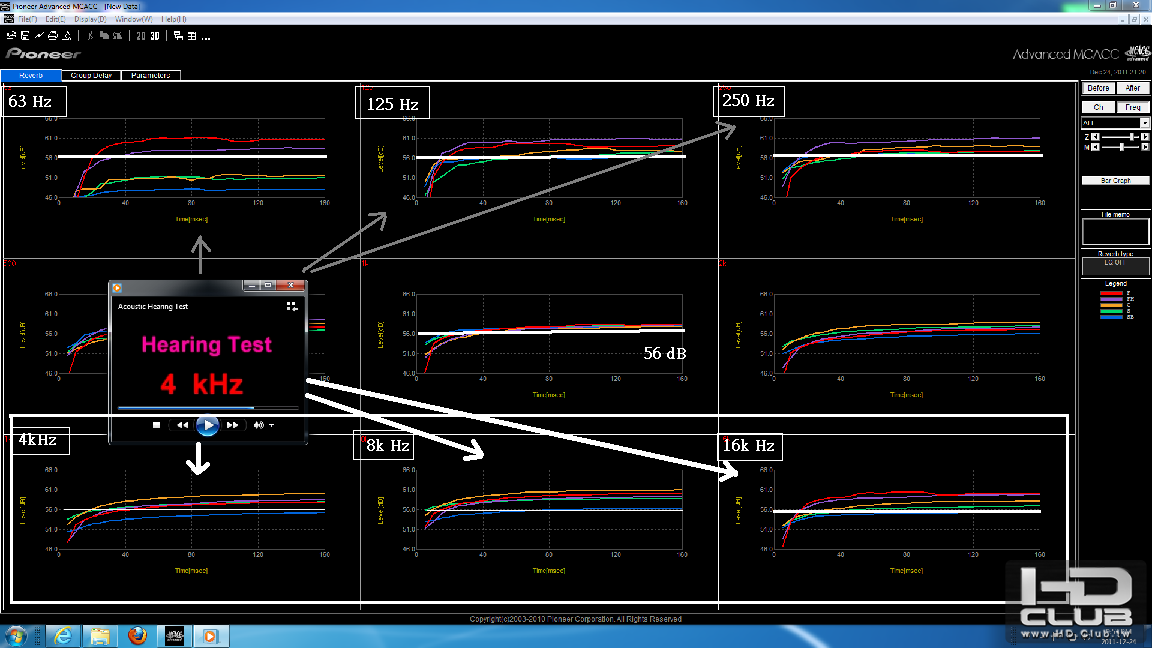Switch graphs to 3D view
This screenshot has width=1152, height=649.
pyautogui.click(x=155, y=36)
